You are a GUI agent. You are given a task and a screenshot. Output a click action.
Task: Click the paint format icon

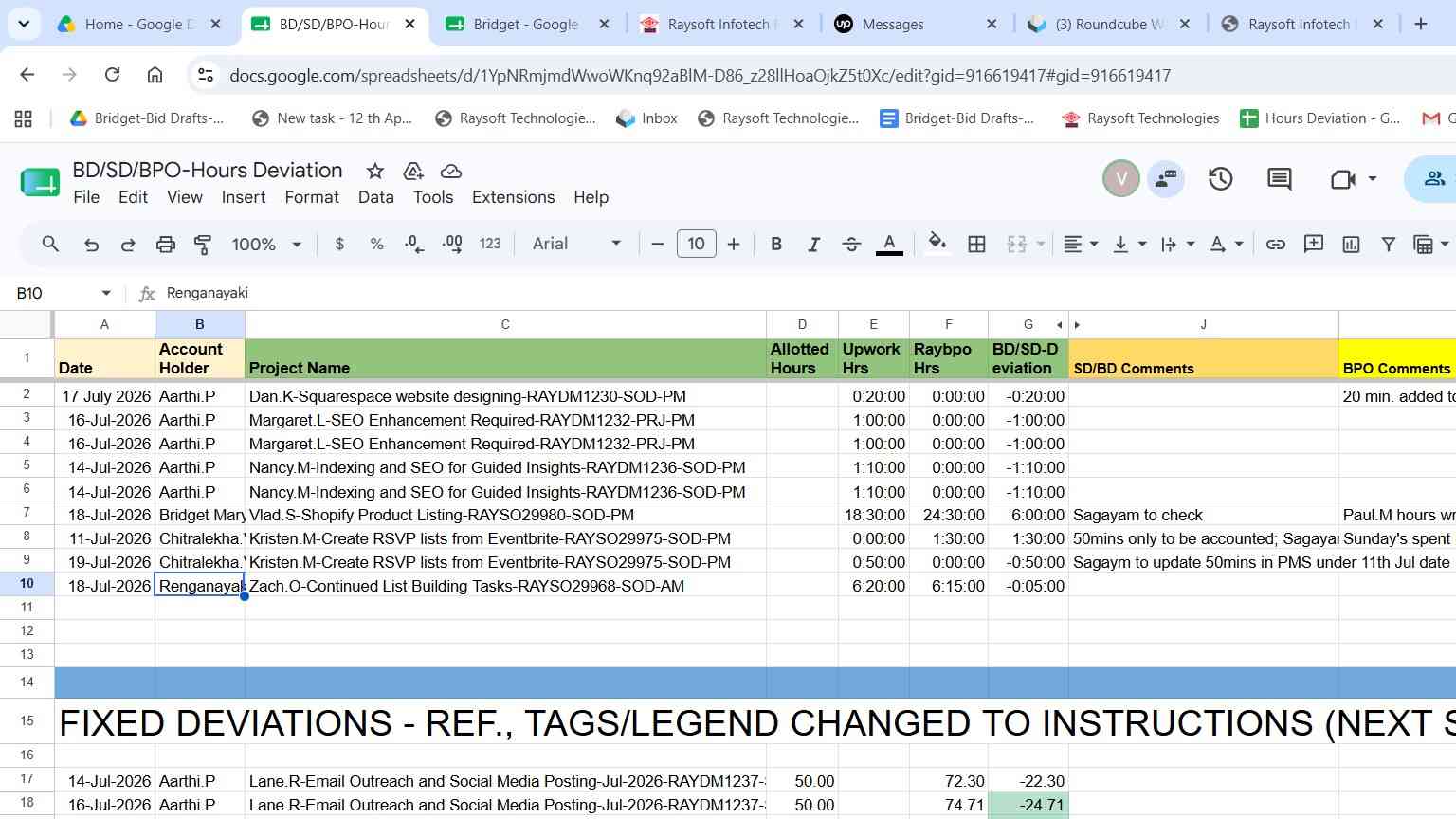(203, 244)
